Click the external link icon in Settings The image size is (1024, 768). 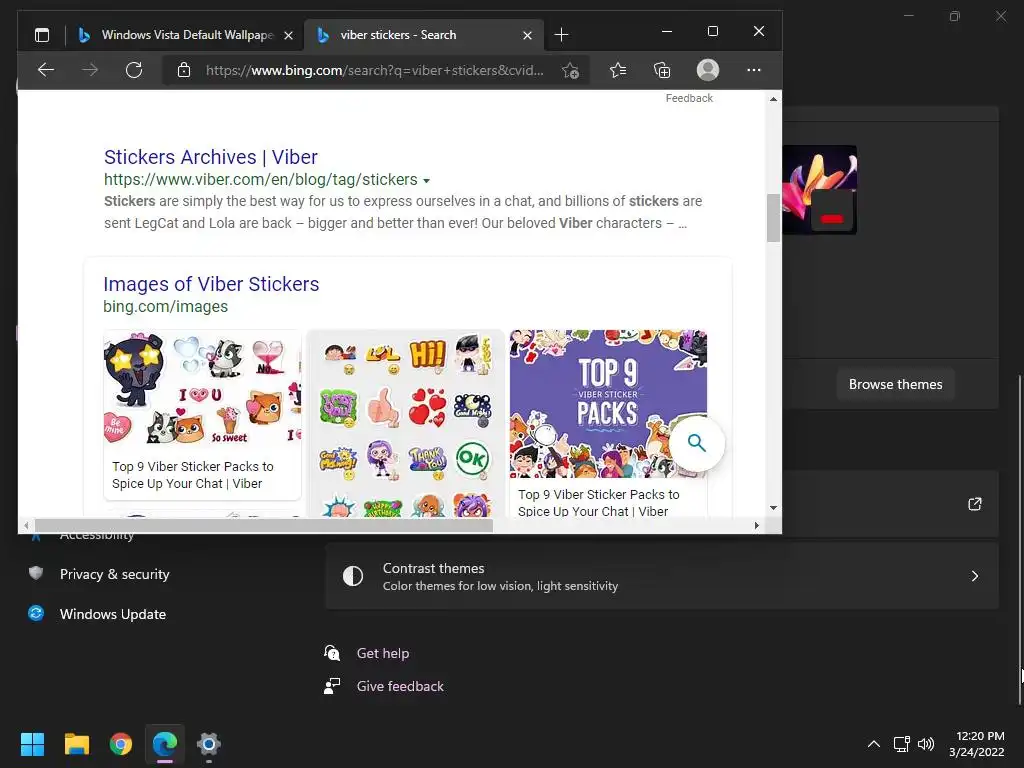[974, 504]
